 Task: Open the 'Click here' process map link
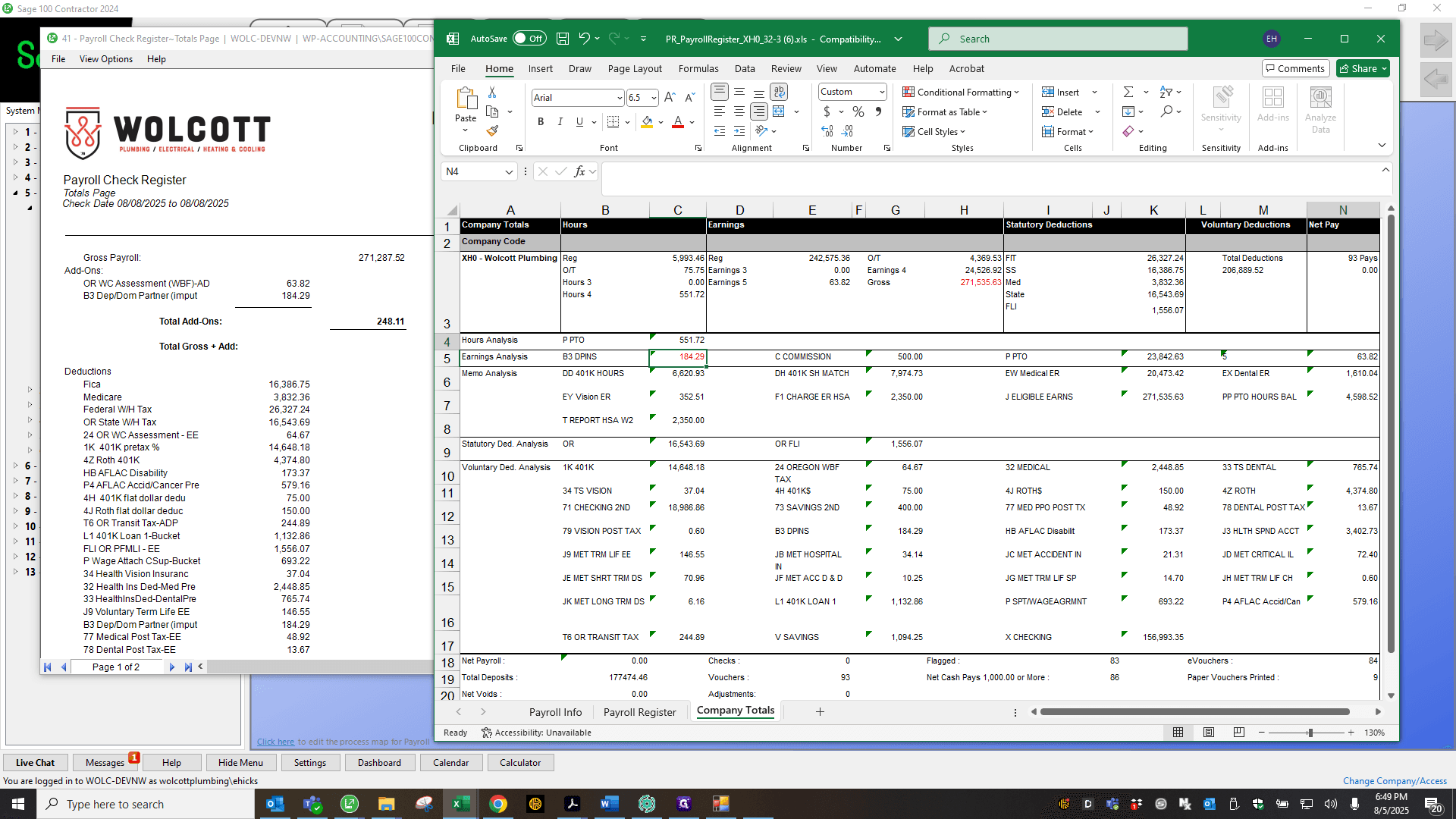pyautogui.click(x=275, y=742)
